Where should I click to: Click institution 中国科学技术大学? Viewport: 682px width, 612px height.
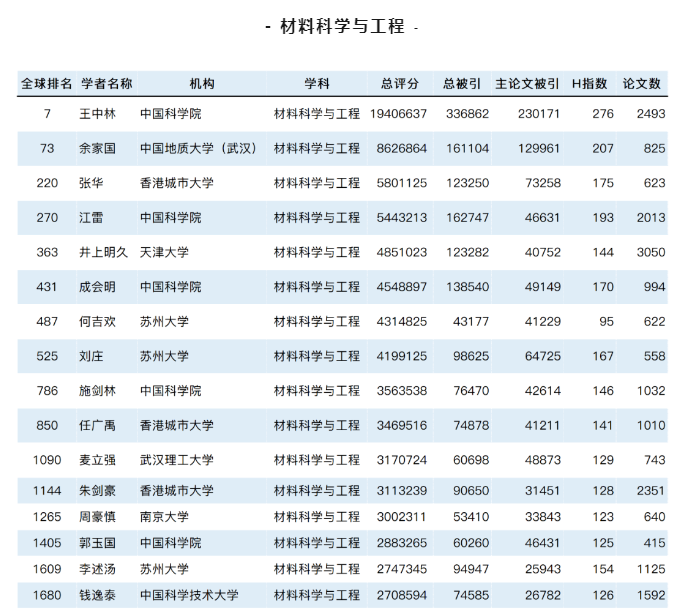[x=189, y=595]
